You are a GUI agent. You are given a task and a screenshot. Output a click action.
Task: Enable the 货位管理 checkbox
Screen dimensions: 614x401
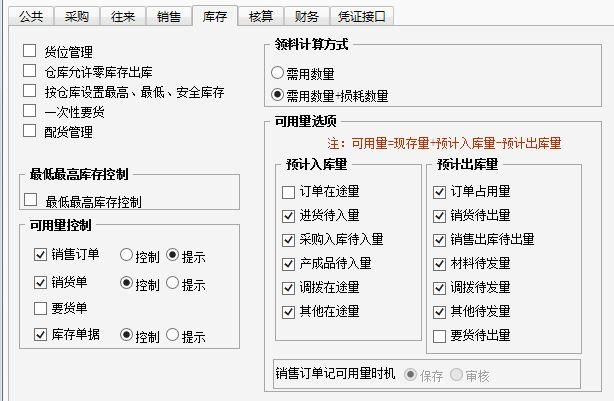[x=29, y=51]
